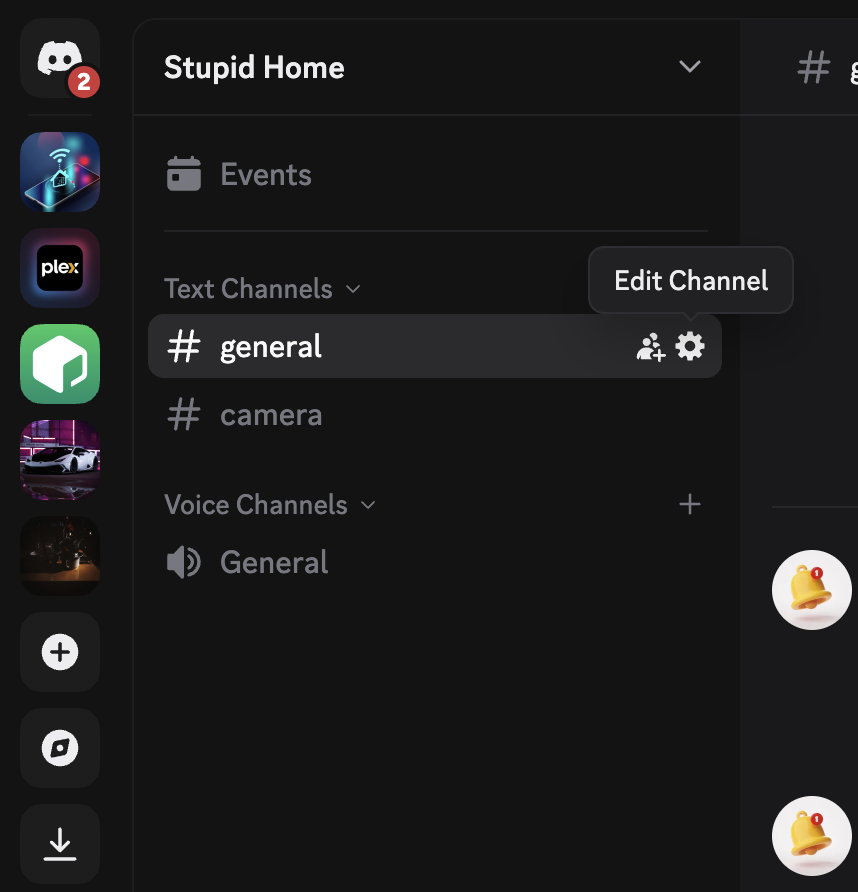858x892 pixels.
Task: Click the upper bell notification avatar
Action: click(x=811, y=590)
